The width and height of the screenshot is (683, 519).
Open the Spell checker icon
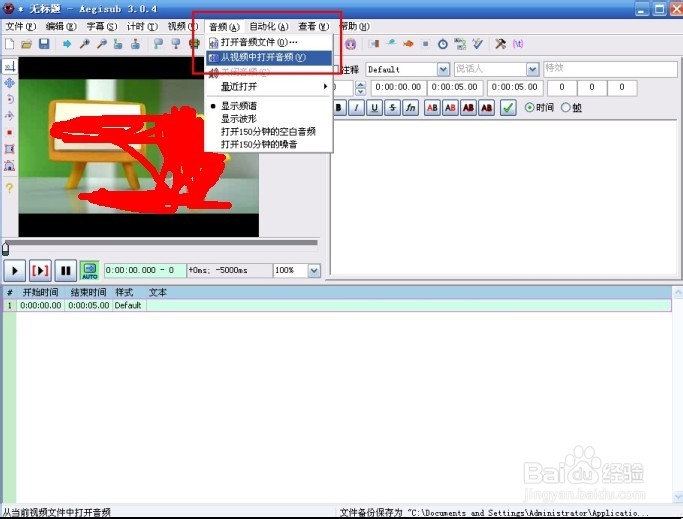coord(478,44)
